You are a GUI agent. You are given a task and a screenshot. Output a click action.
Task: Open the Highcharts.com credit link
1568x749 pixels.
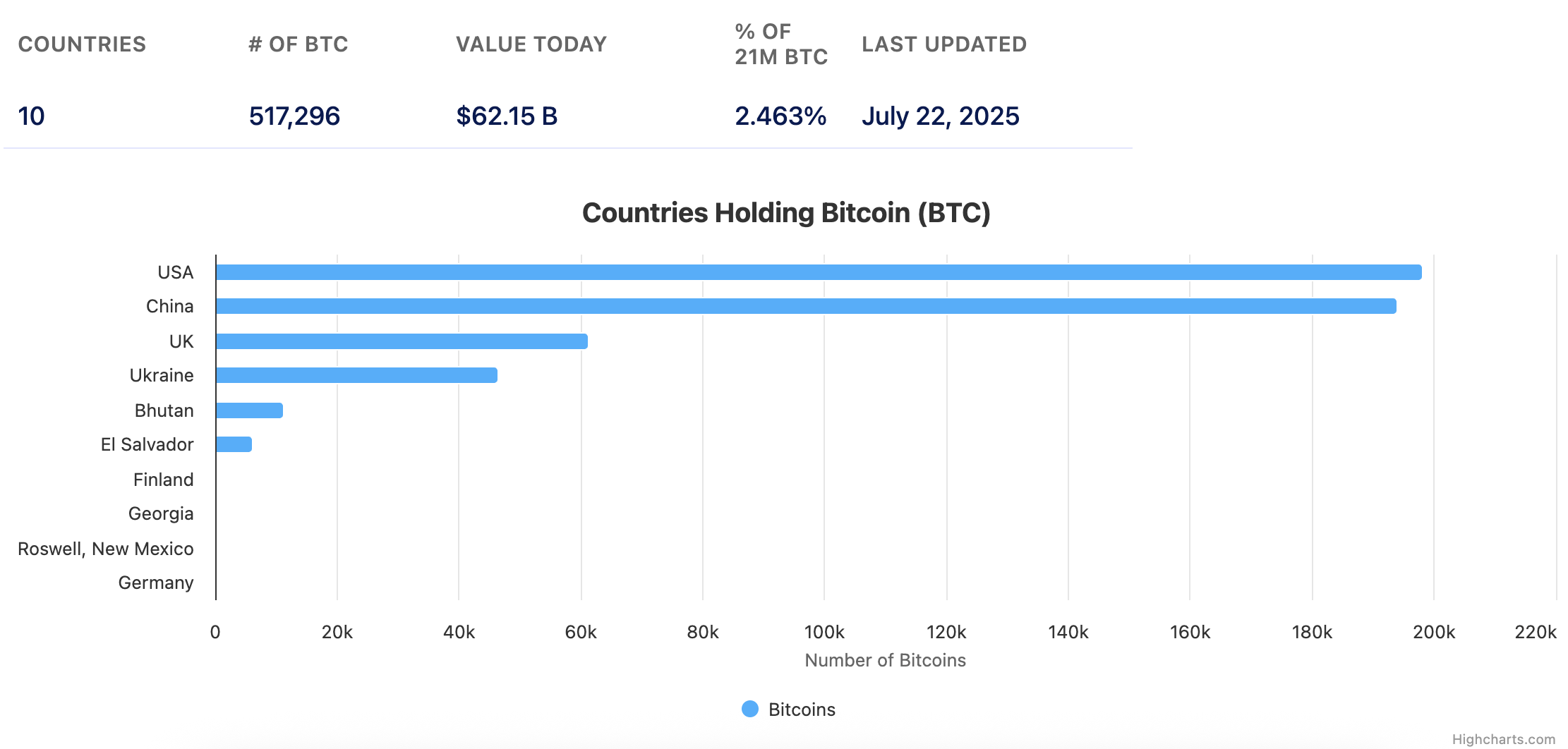pos(1503,739)
